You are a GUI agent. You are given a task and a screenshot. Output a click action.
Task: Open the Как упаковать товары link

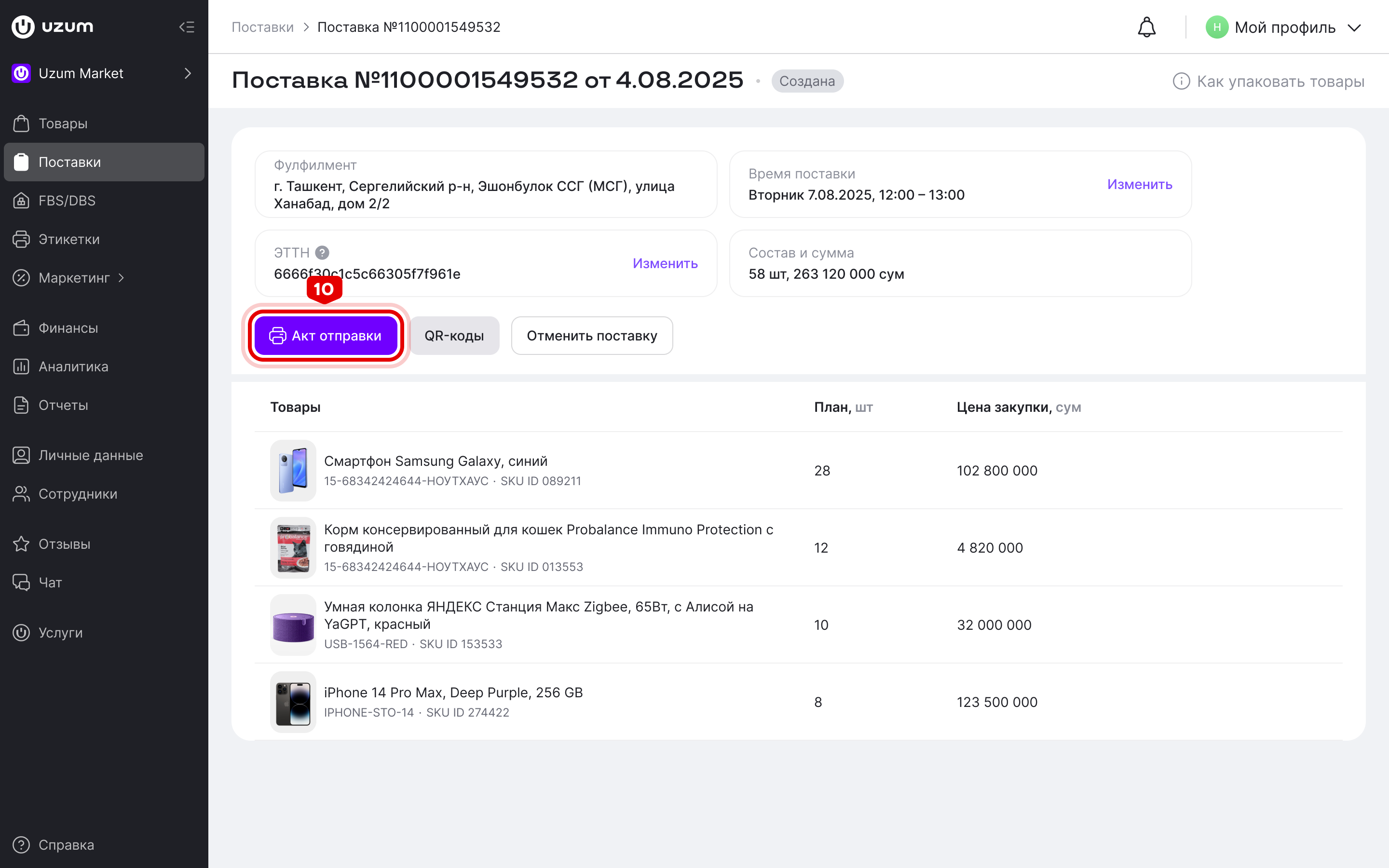(1280, 81)
